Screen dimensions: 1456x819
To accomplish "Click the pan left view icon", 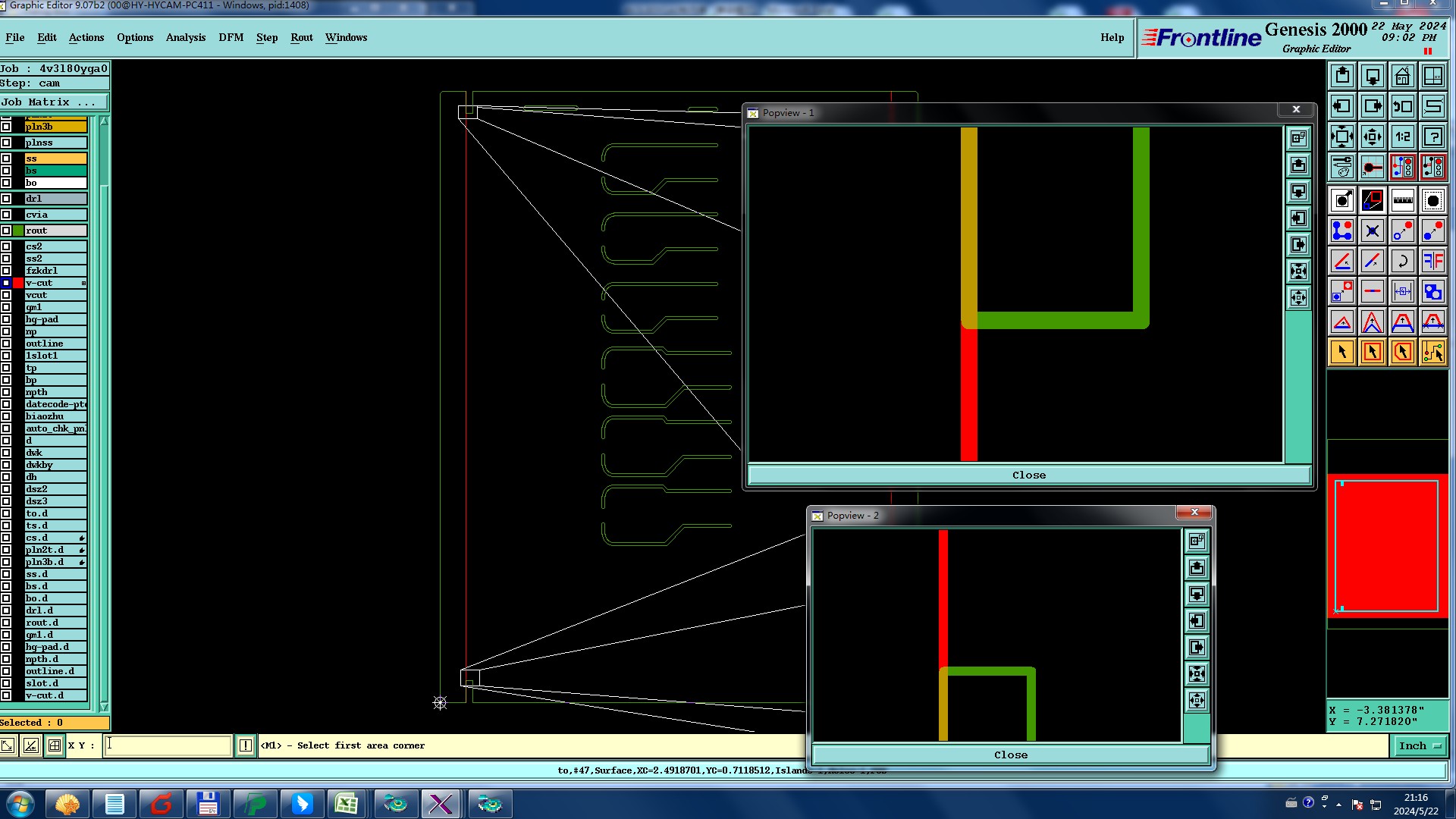I will 1342,106.
